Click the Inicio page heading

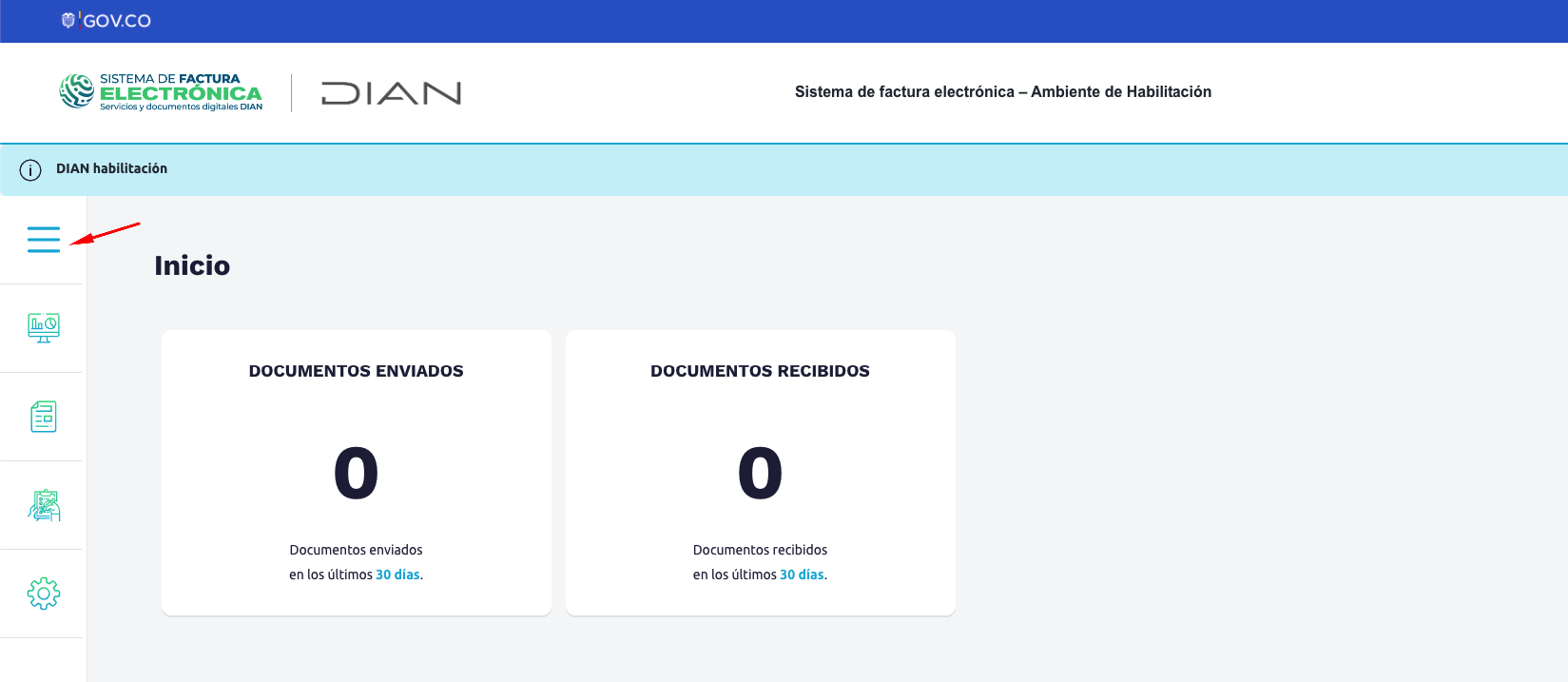(x=192, y=265)
